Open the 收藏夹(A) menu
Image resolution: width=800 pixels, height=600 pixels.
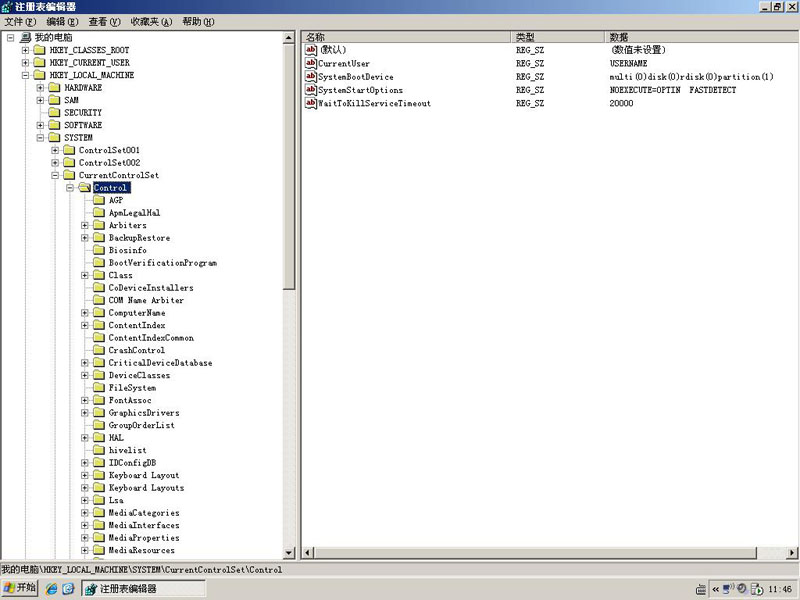coord(151,21)
